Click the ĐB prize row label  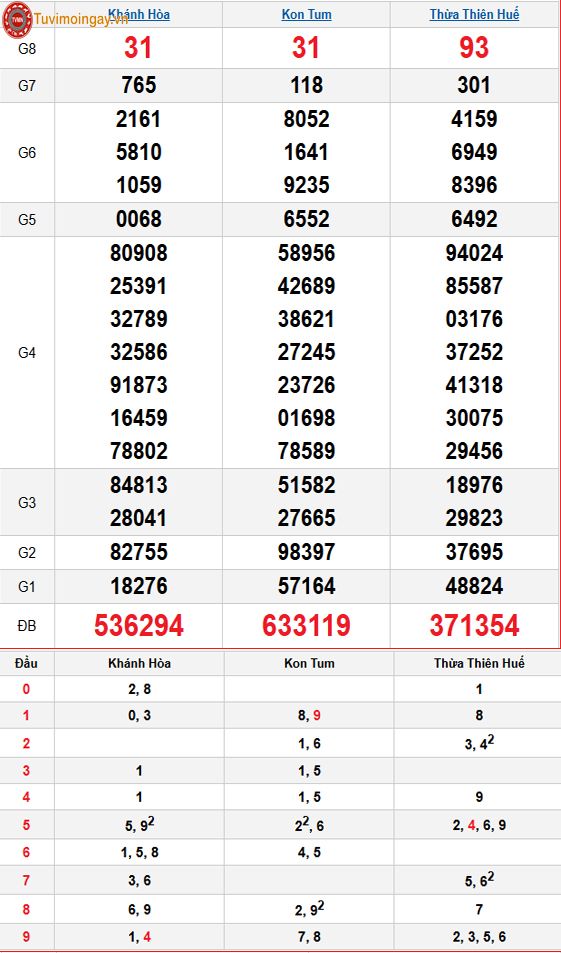tap(27, 626)
